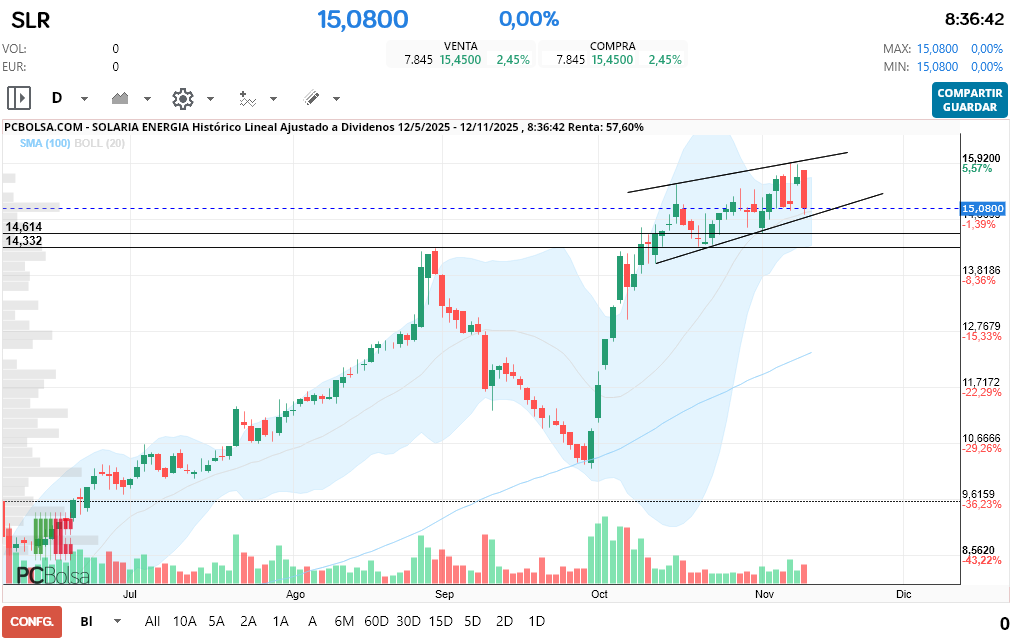Open the timeframe dropdown next to D
Image resolution: width=1023 pixels, height=643 pixels.
click(x=84, y=98)
